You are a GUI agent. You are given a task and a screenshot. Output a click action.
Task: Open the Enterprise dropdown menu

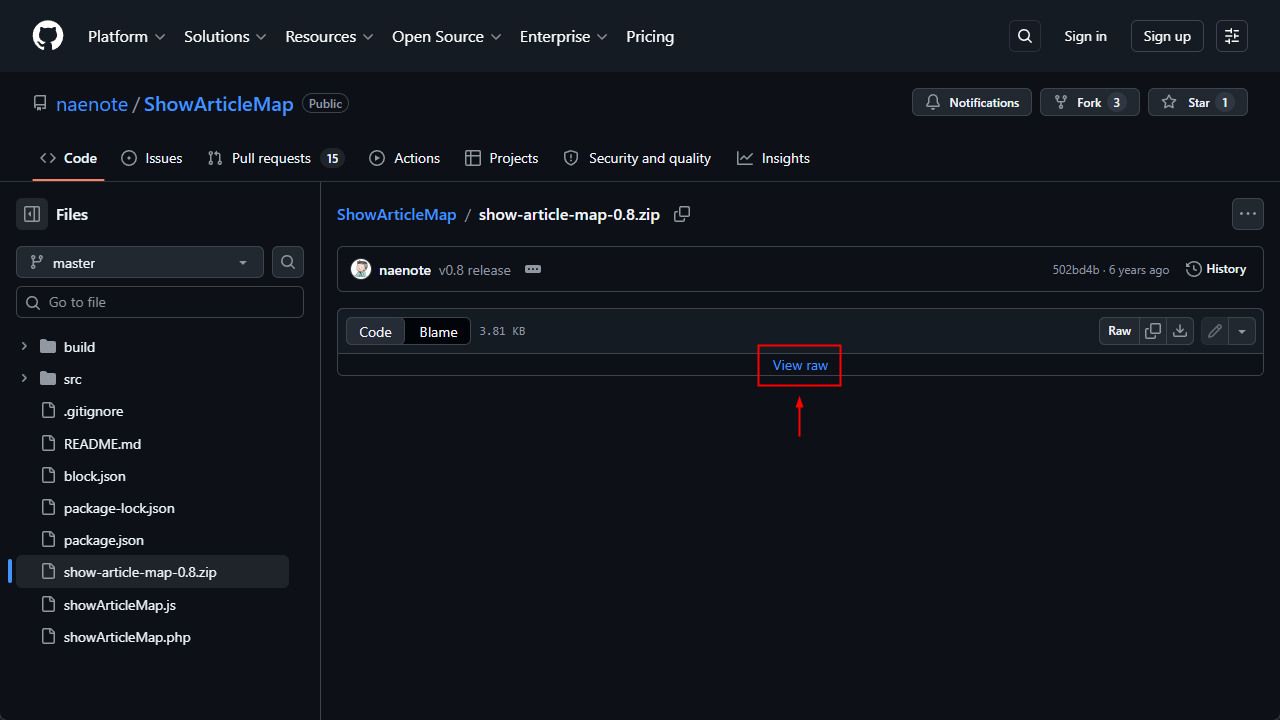click(563, 36)
